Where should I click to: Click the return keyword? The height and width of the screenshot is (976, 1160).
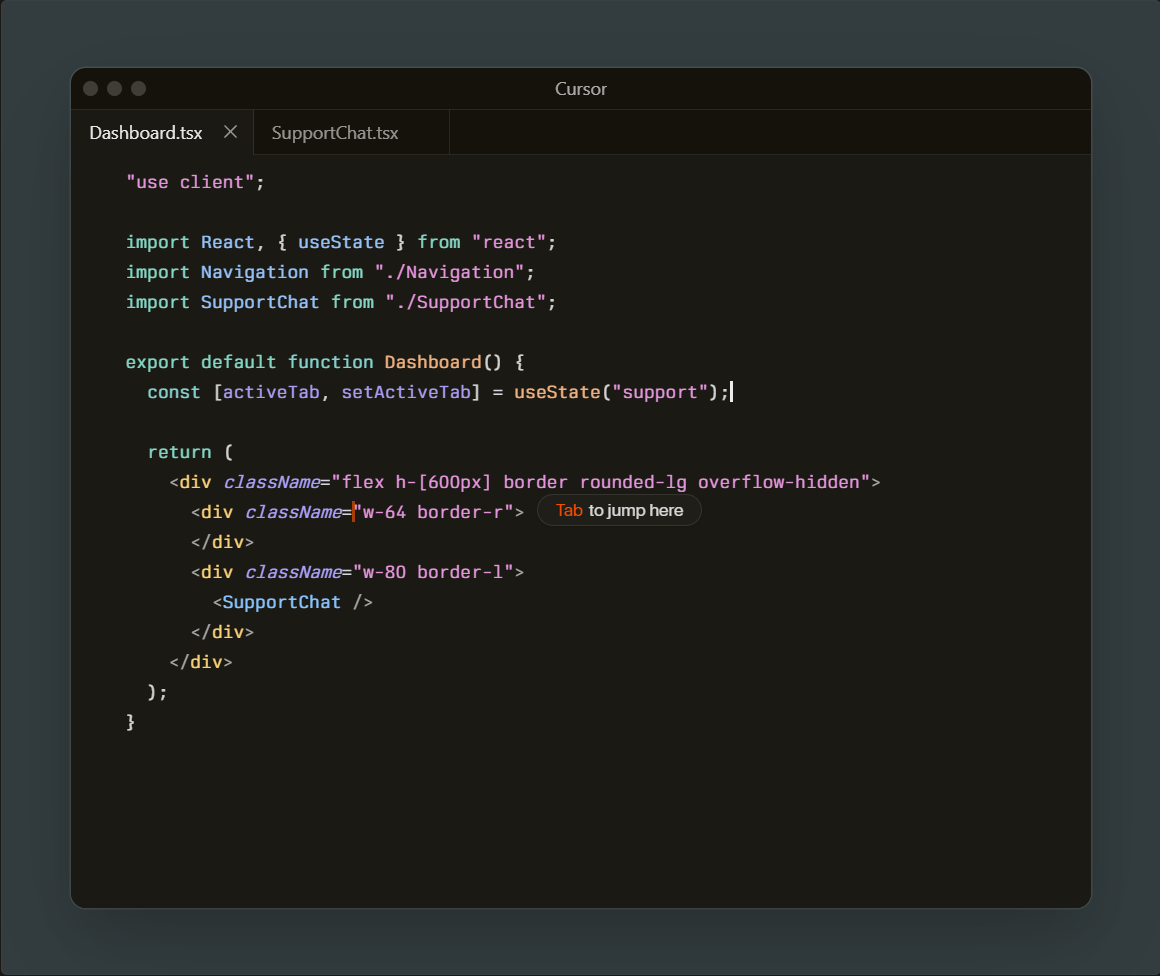(179, 452)
